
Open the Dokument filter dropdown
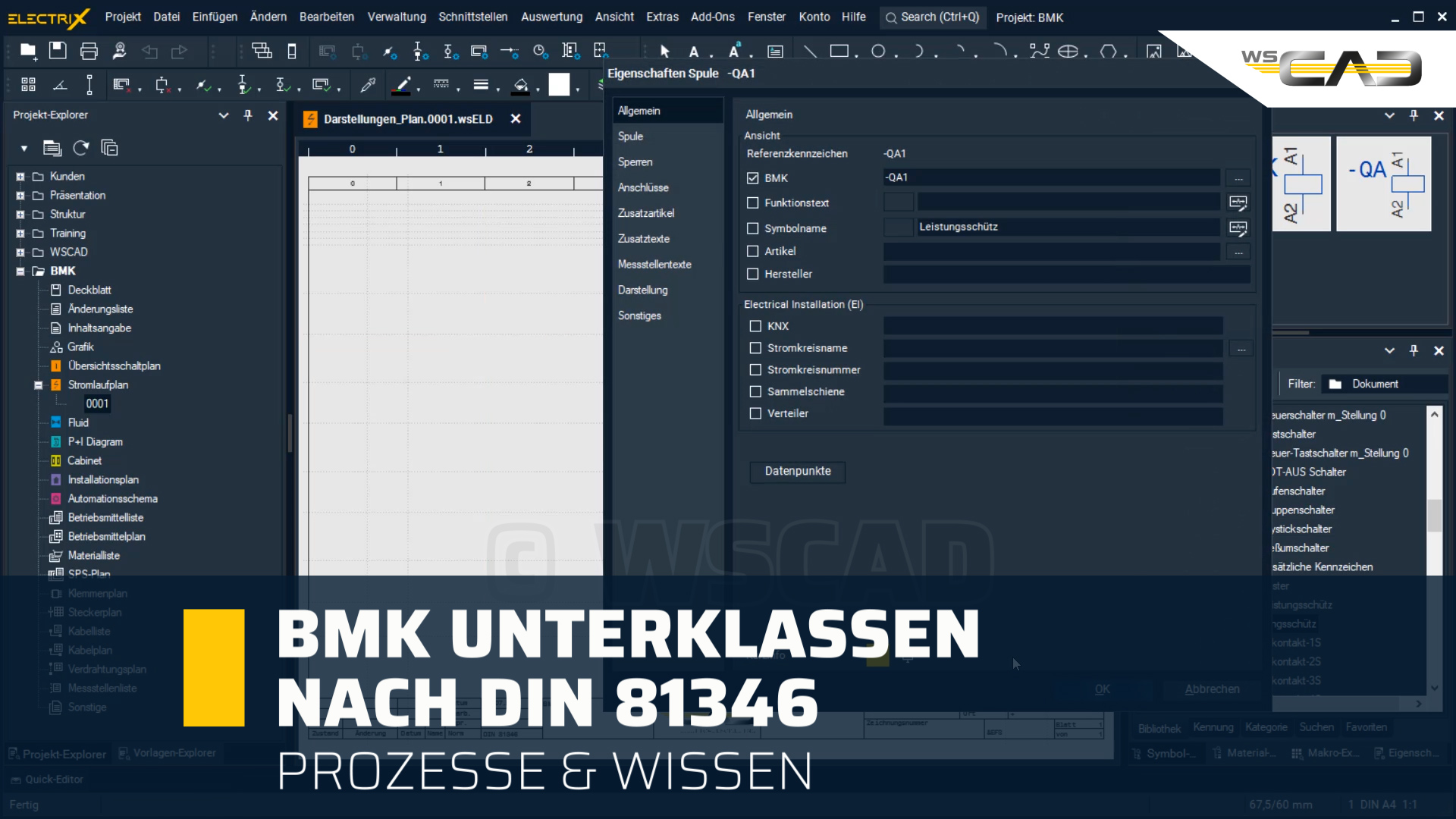[1384, 384]
